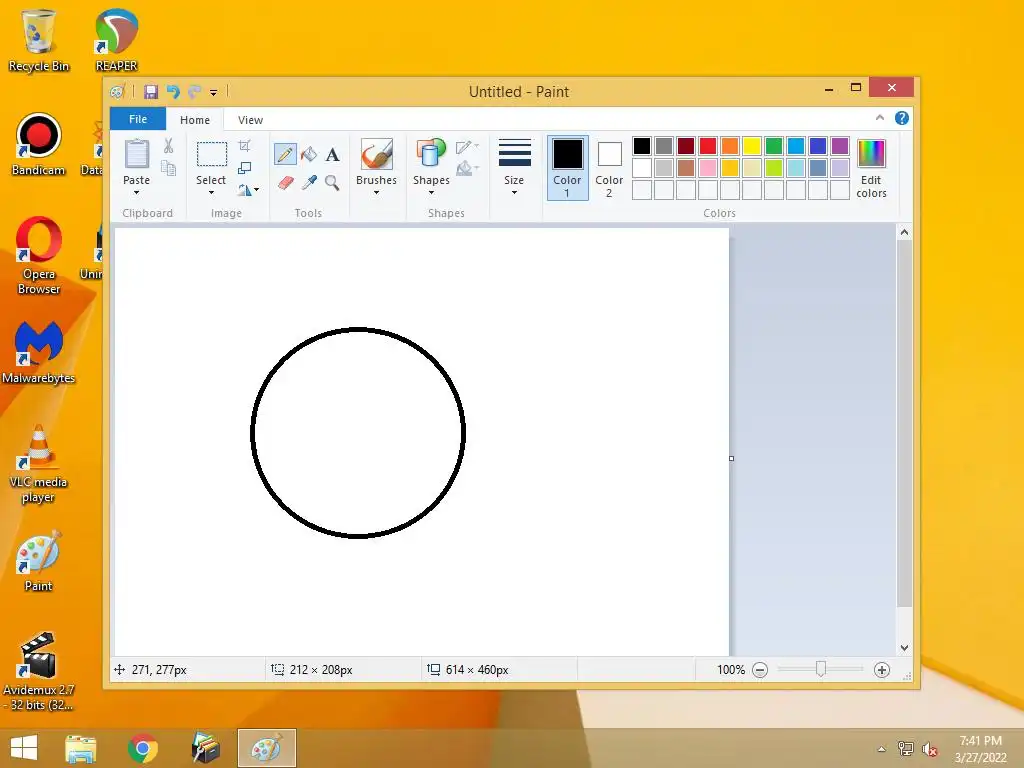Switch to the Home tab
Screen dimensions: 1024x768
(x=195, y=120)
